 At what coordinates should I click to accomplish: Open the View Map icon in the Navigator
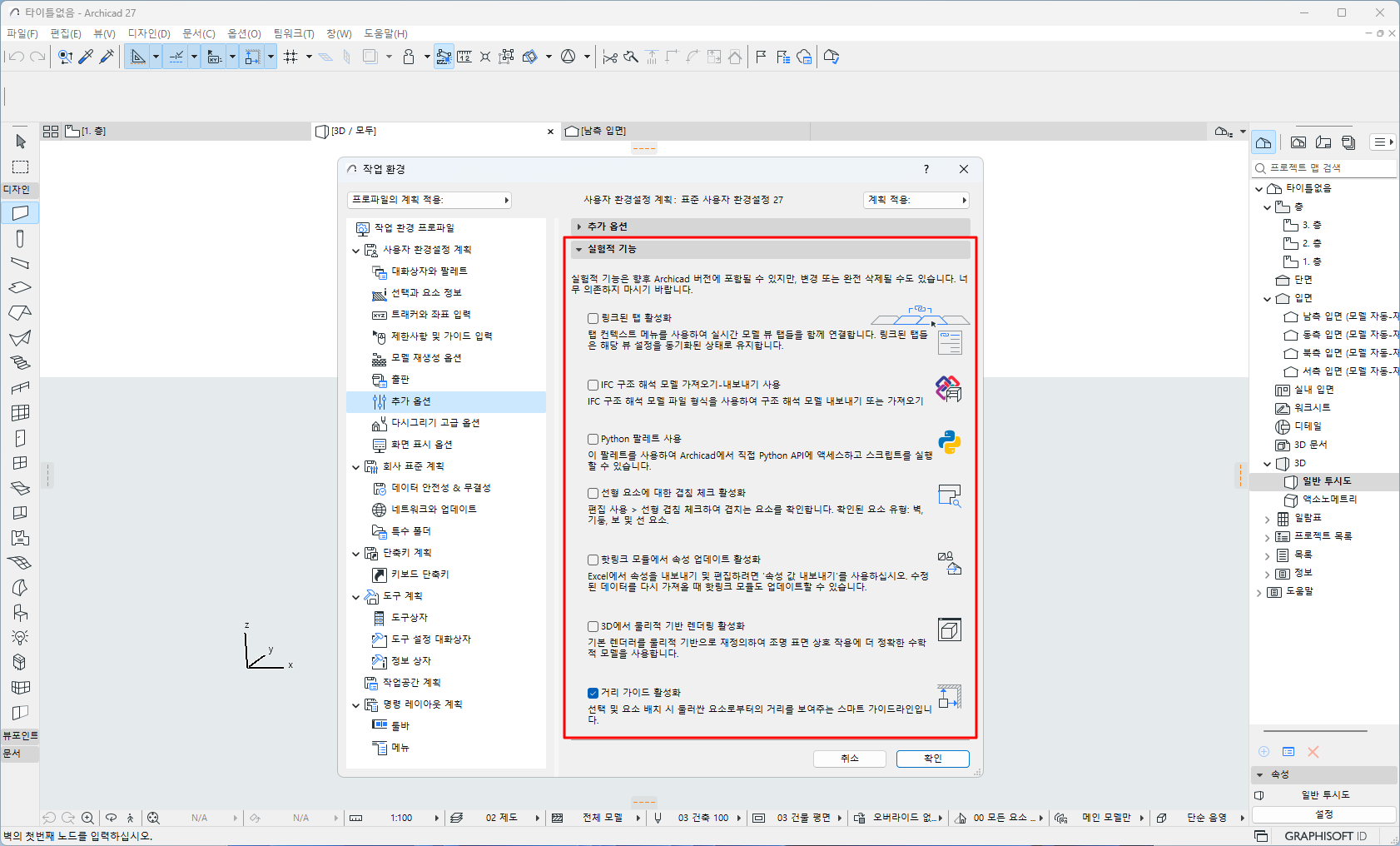[1298, 142]
